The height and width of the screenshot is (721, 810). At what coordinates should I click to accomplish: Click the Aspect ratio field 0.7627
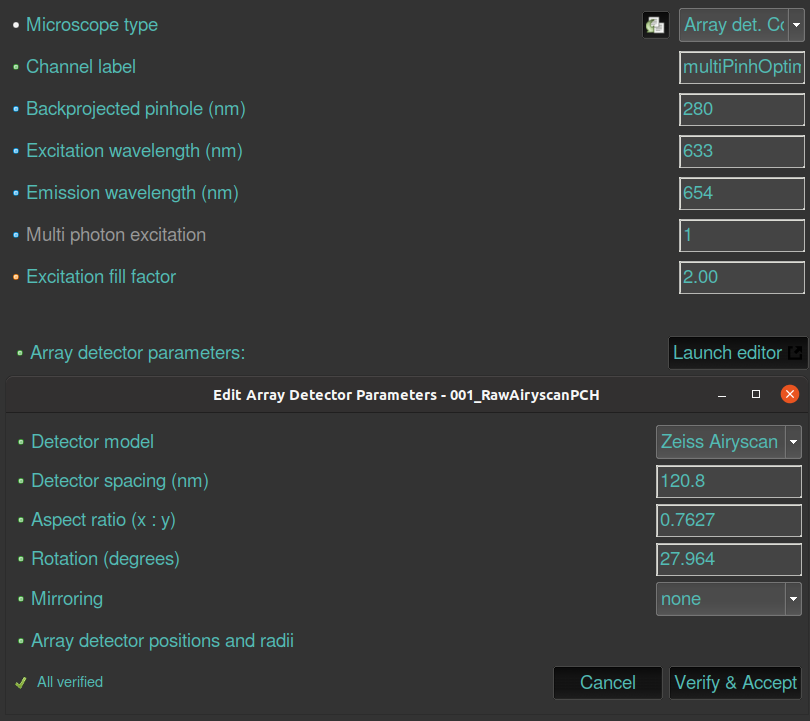(x=728, y=520)
